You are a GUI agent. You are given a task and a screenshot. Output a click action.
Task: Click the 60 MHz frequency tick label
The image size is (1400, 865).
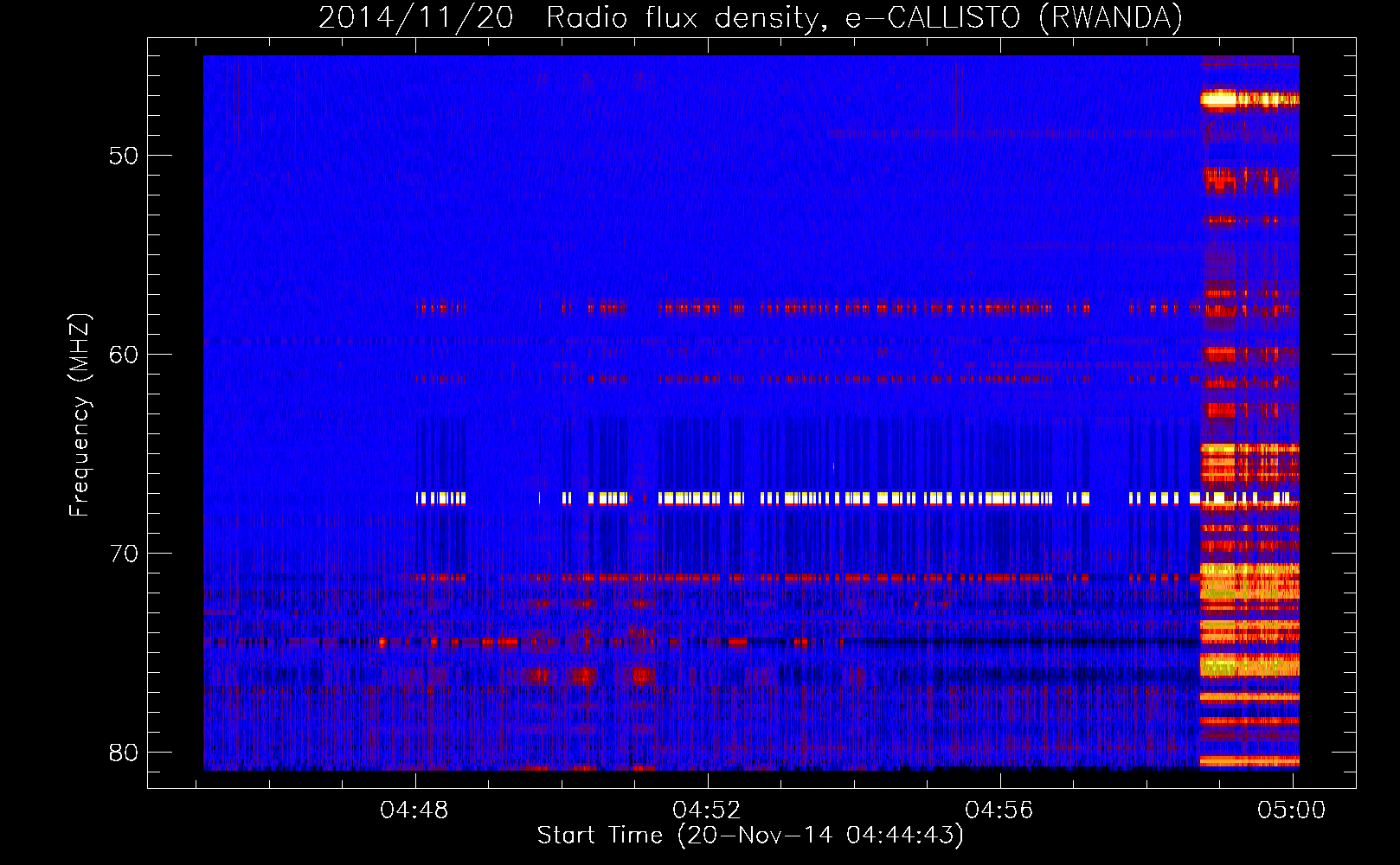pos(124,355)
